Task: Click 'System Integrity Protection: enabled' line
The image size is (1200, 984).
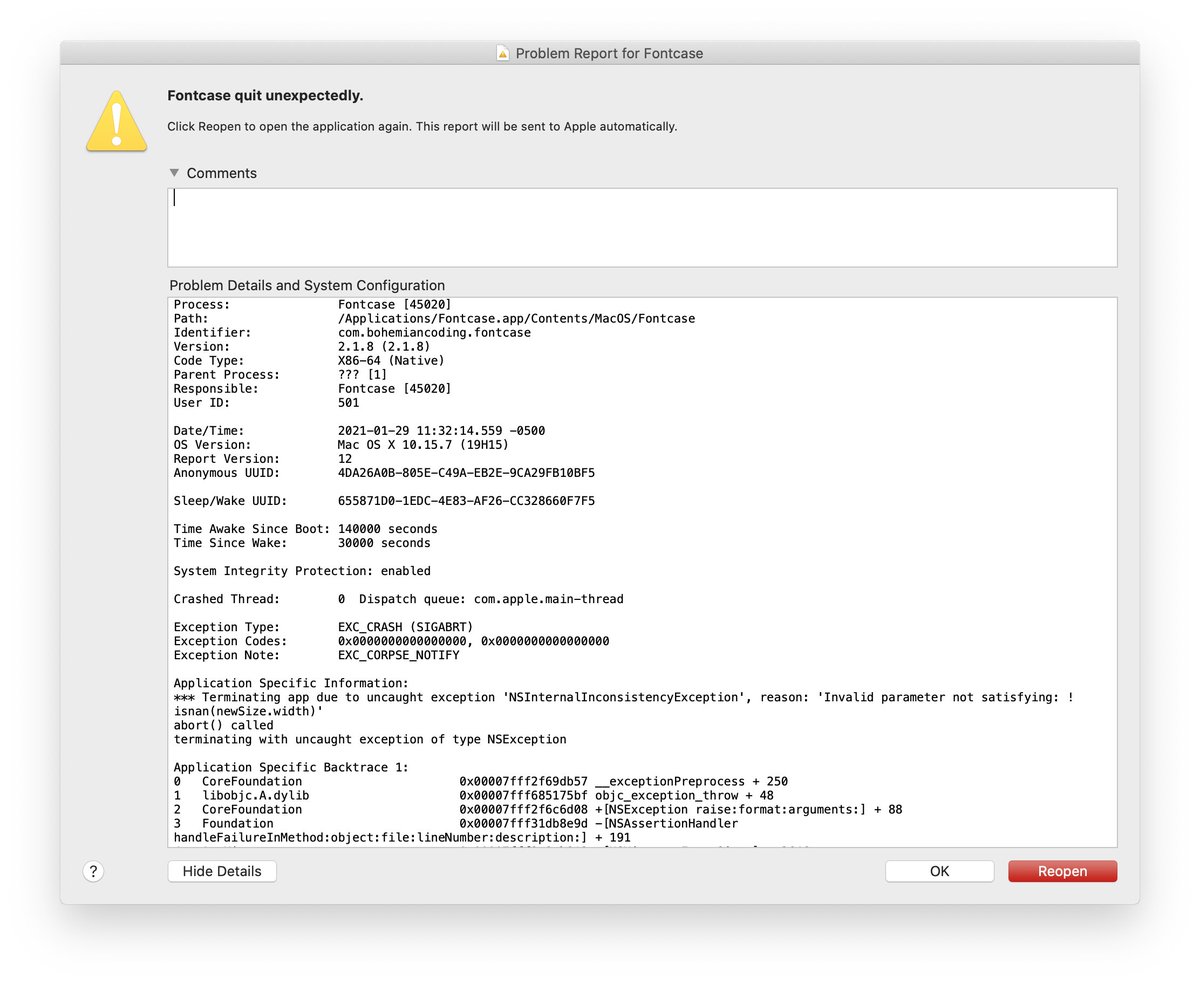Action: point(302,570)
